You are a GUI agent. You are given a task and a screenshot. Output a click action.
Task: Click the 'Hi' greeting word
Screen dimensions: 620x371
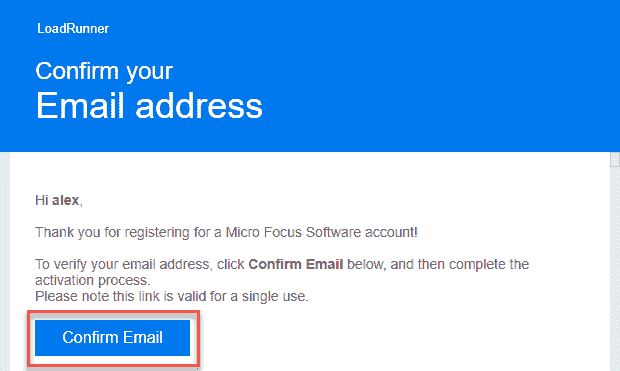click(42, 200)
